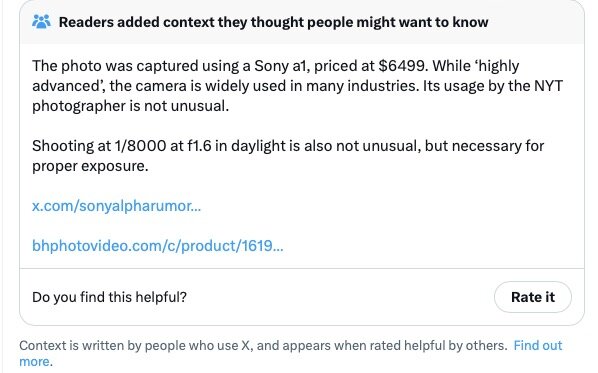Viewport: 598px width, 373px height.
Task: Click the $6499 price in the note
Action: (x=401, y=66)
